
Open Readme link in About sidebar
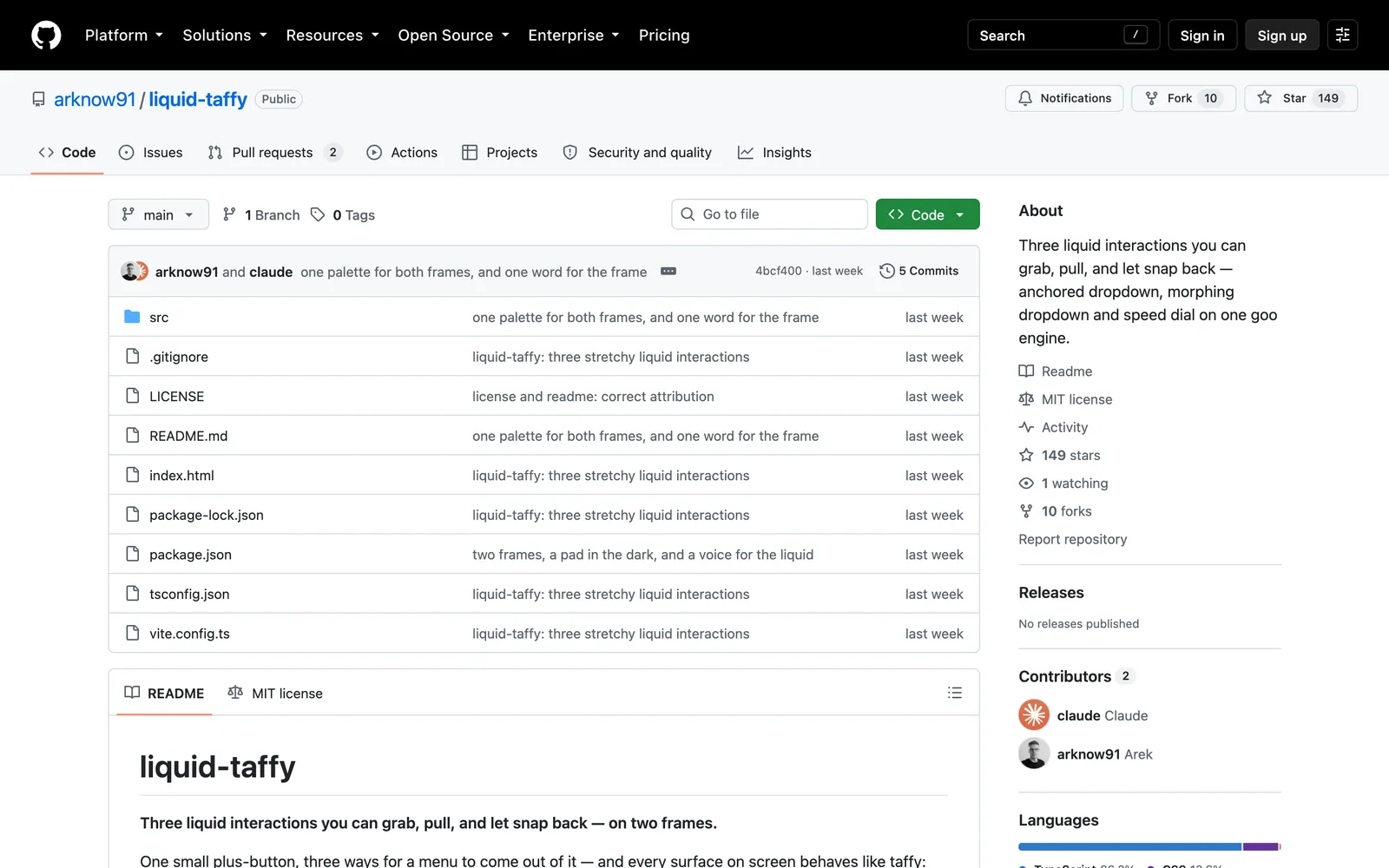pyautogui.click(x=1056, y=372)
